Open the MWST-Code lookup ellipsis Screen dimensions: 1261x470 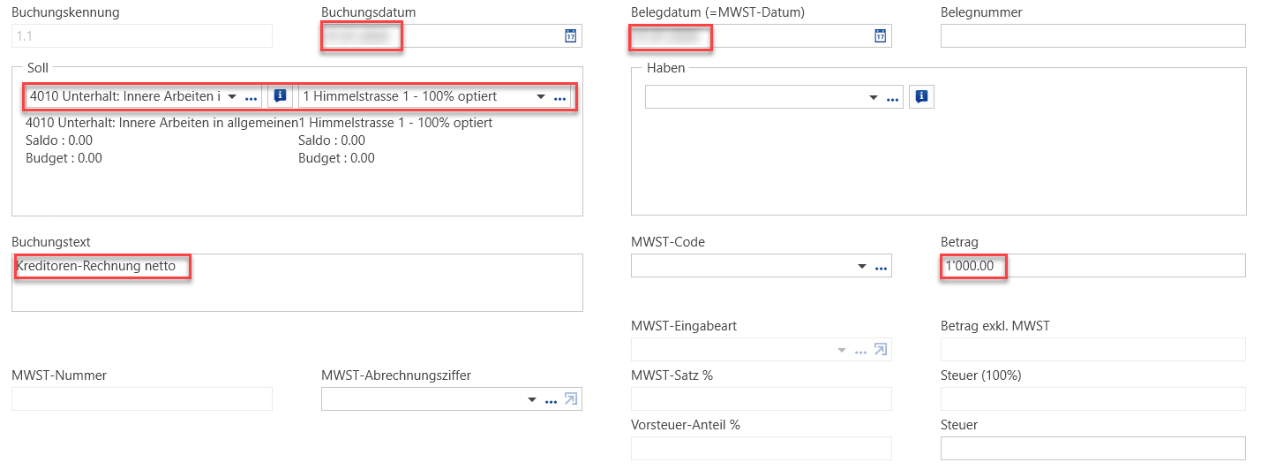coord(881,266)
